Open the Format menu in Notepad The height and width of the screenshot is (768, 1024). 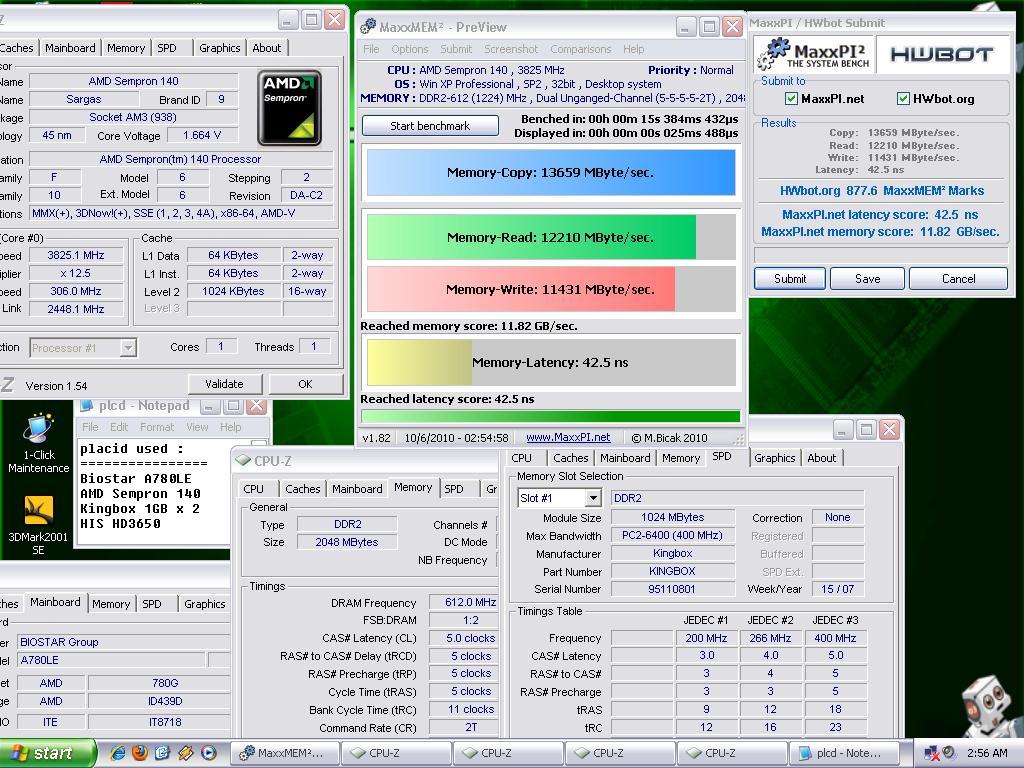click(x=157, y=427)
